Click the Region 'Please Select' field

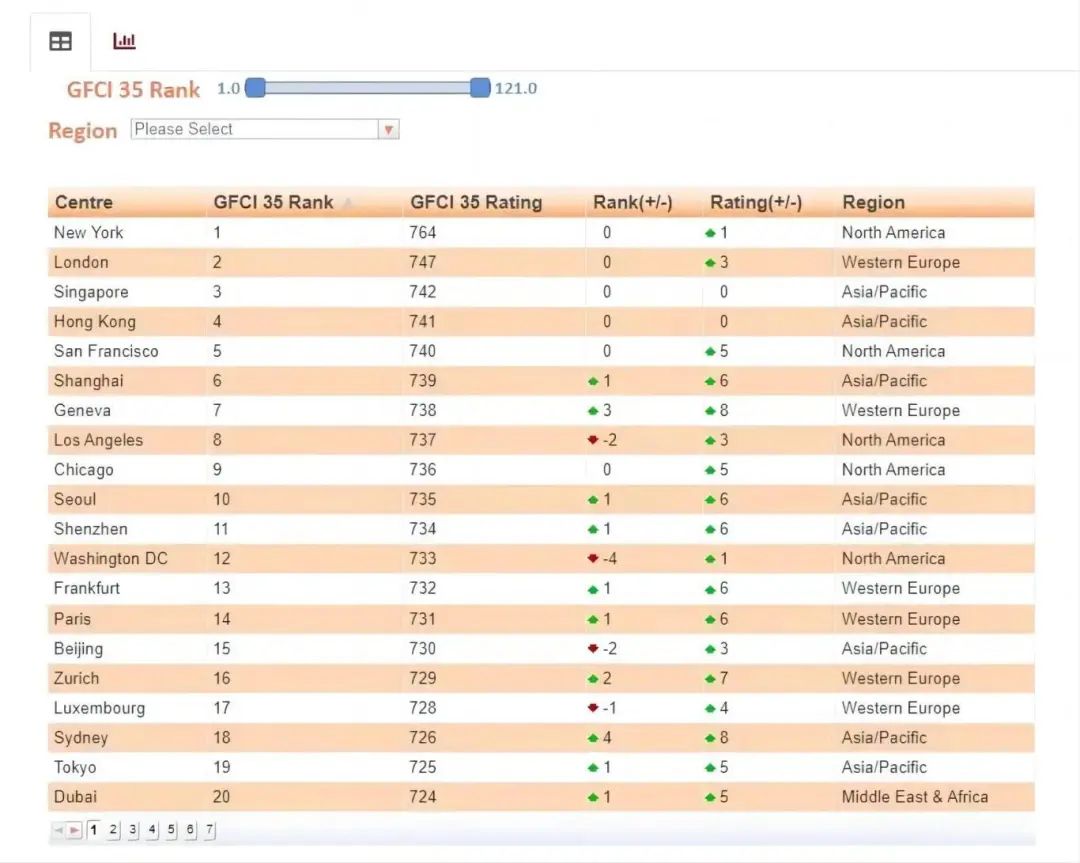(x=254, y=130)
